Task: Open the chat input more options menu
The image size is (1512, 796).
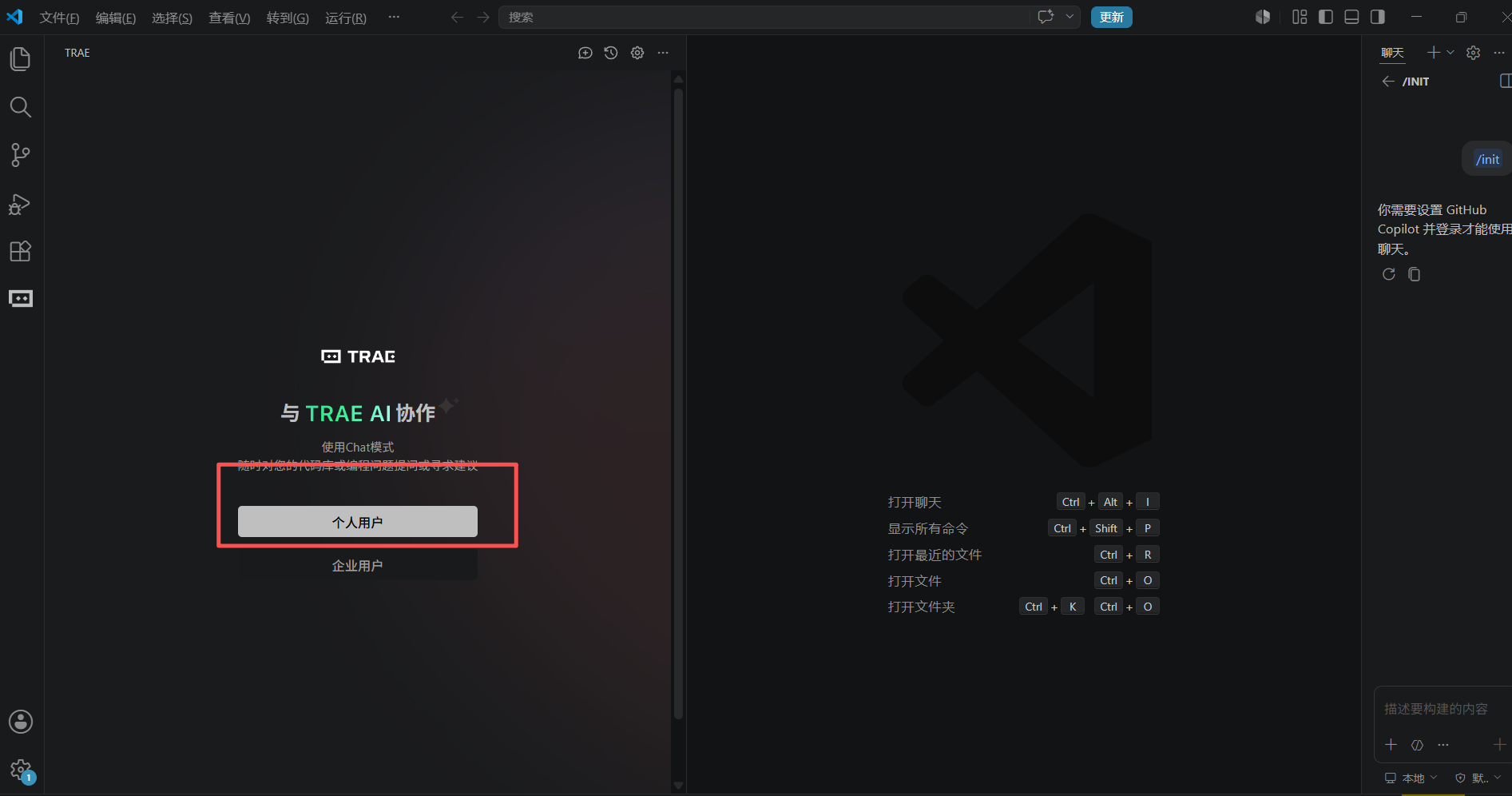Action: [x=1443, y=744]
